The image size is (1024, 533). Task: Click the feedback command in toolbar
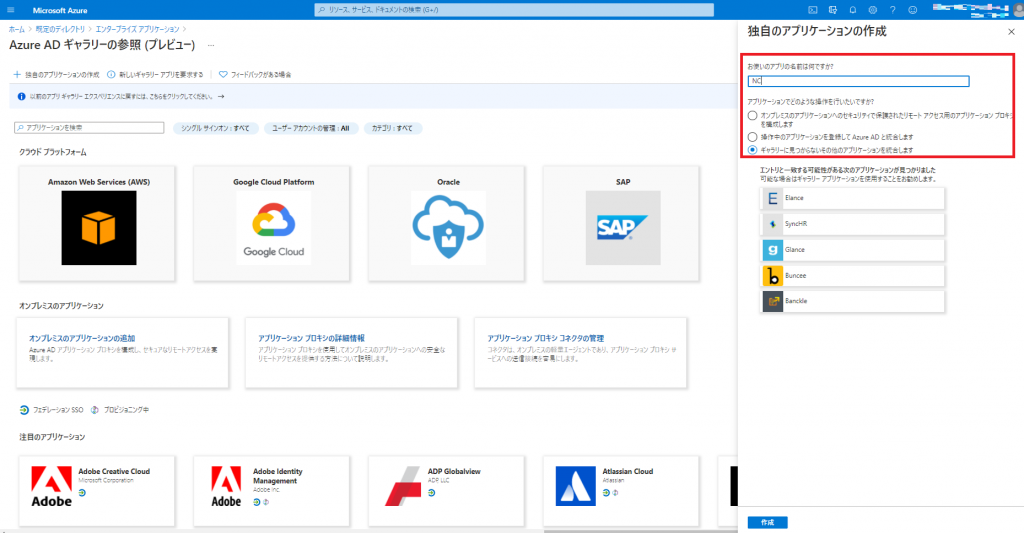(255, 74)
